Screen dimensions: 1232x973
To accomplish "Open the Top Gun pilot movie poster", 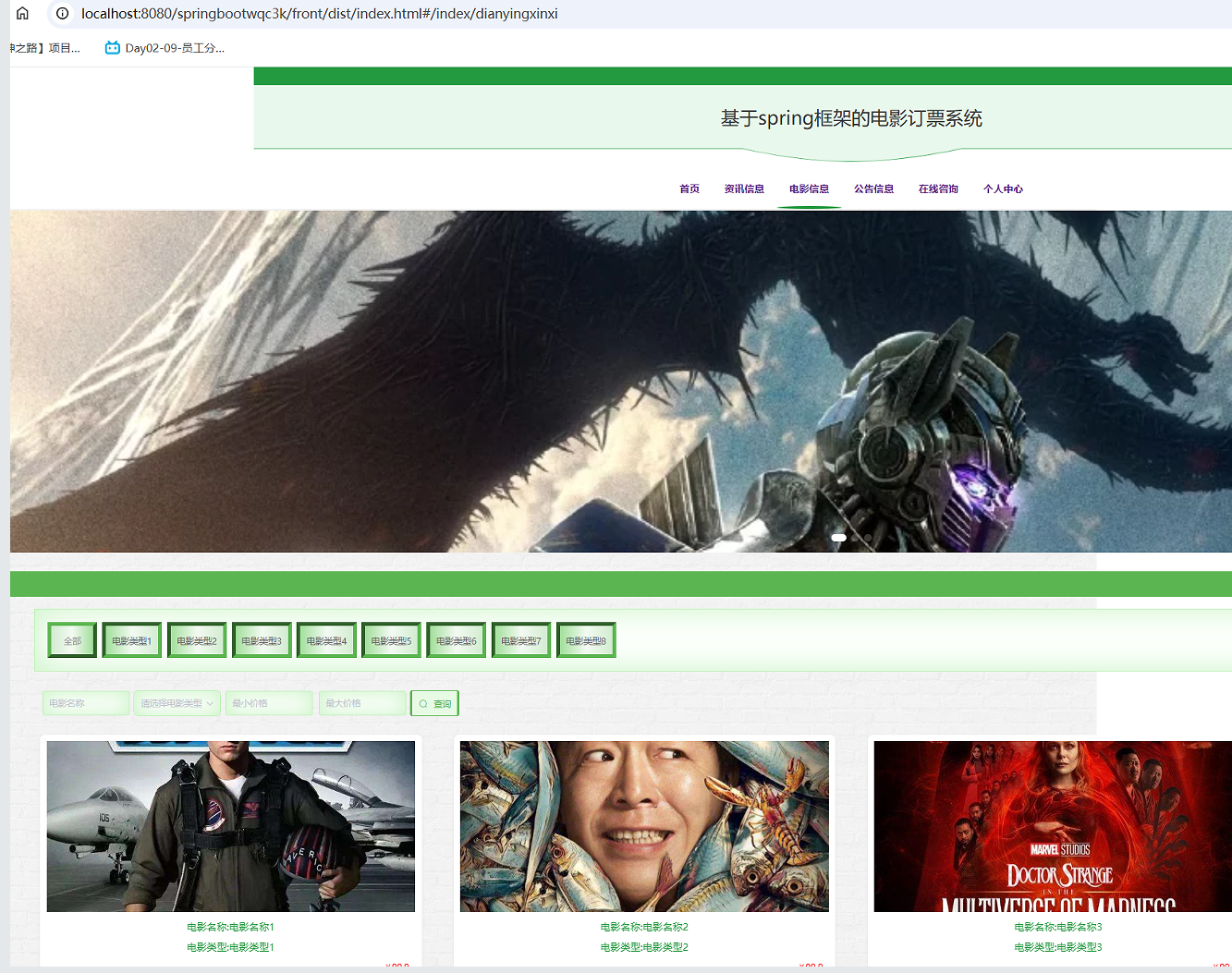I will coord(231,826).
